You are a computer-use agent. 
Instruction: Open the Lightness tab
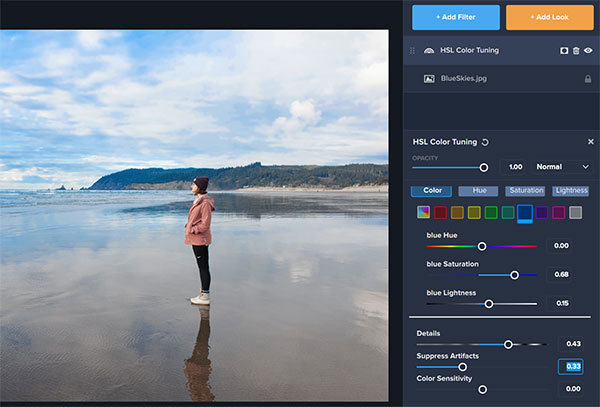(x=571, y=191)
